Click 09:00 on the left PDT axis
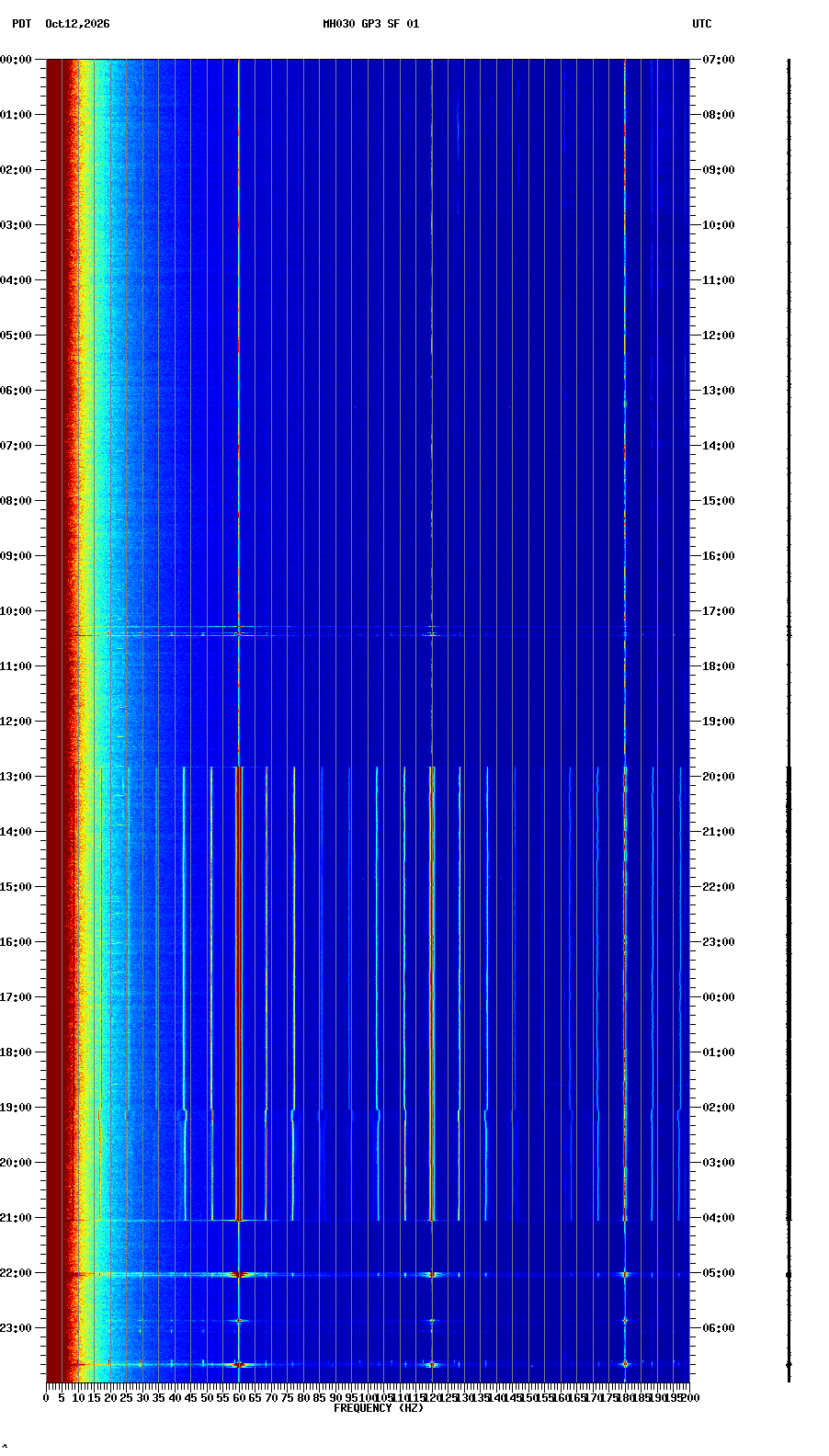The width and height of the screenshot is (829, 1456). coord(17,556)
